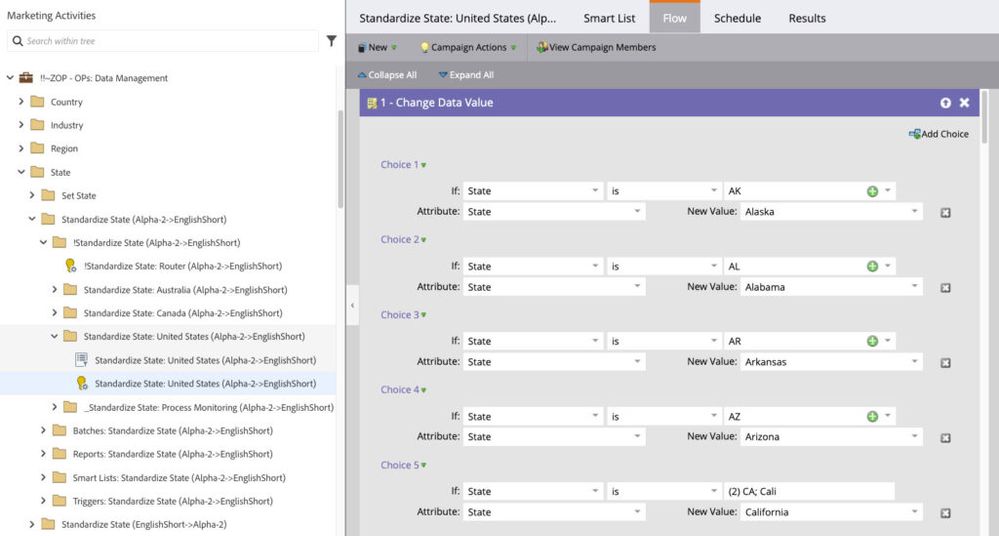Click the Add Choice icon button
This screenshot has width=999, height=536.
coord(914,134)
